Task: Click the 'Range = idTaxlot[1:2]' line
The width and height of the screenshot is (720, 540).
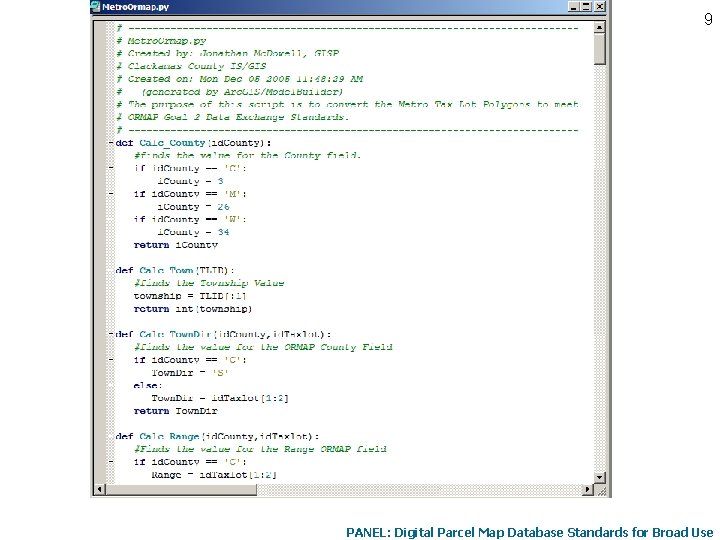Action: 214,475
